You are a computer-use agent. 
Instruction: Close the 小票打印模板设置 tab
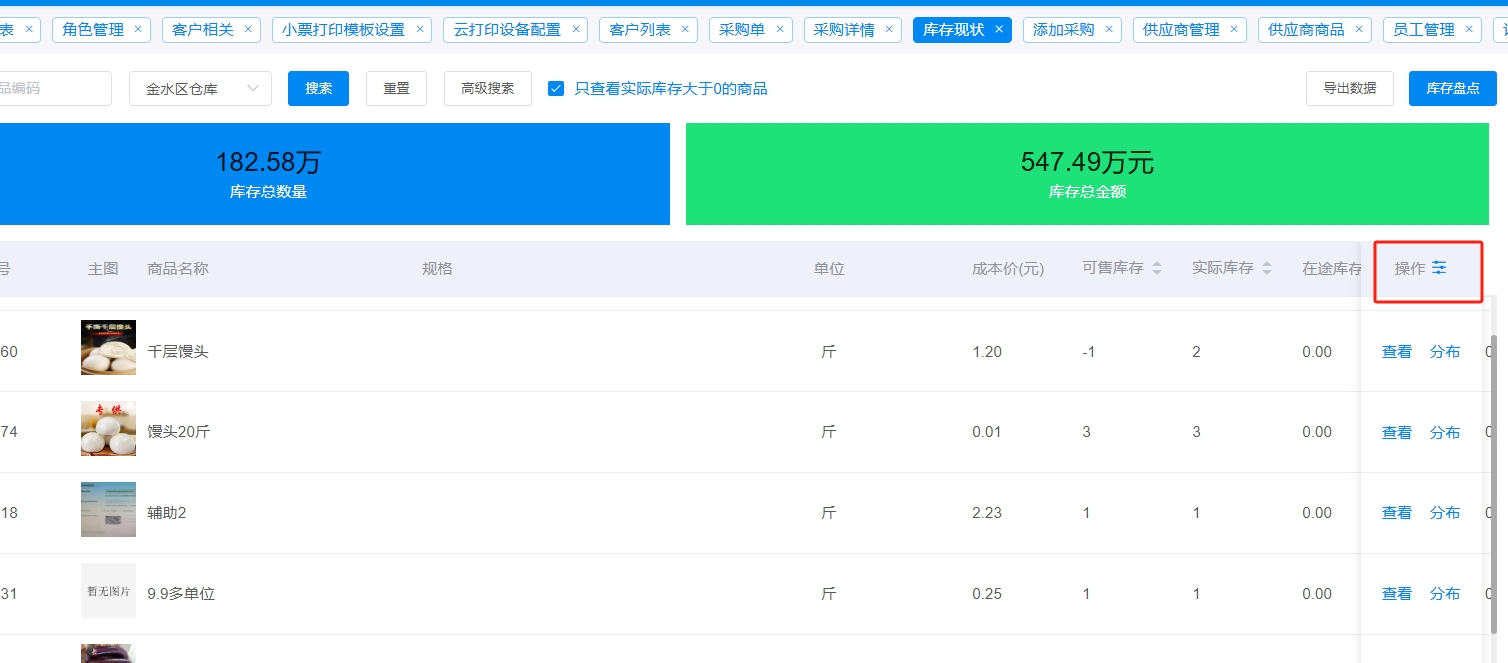(x=419, y=29)
